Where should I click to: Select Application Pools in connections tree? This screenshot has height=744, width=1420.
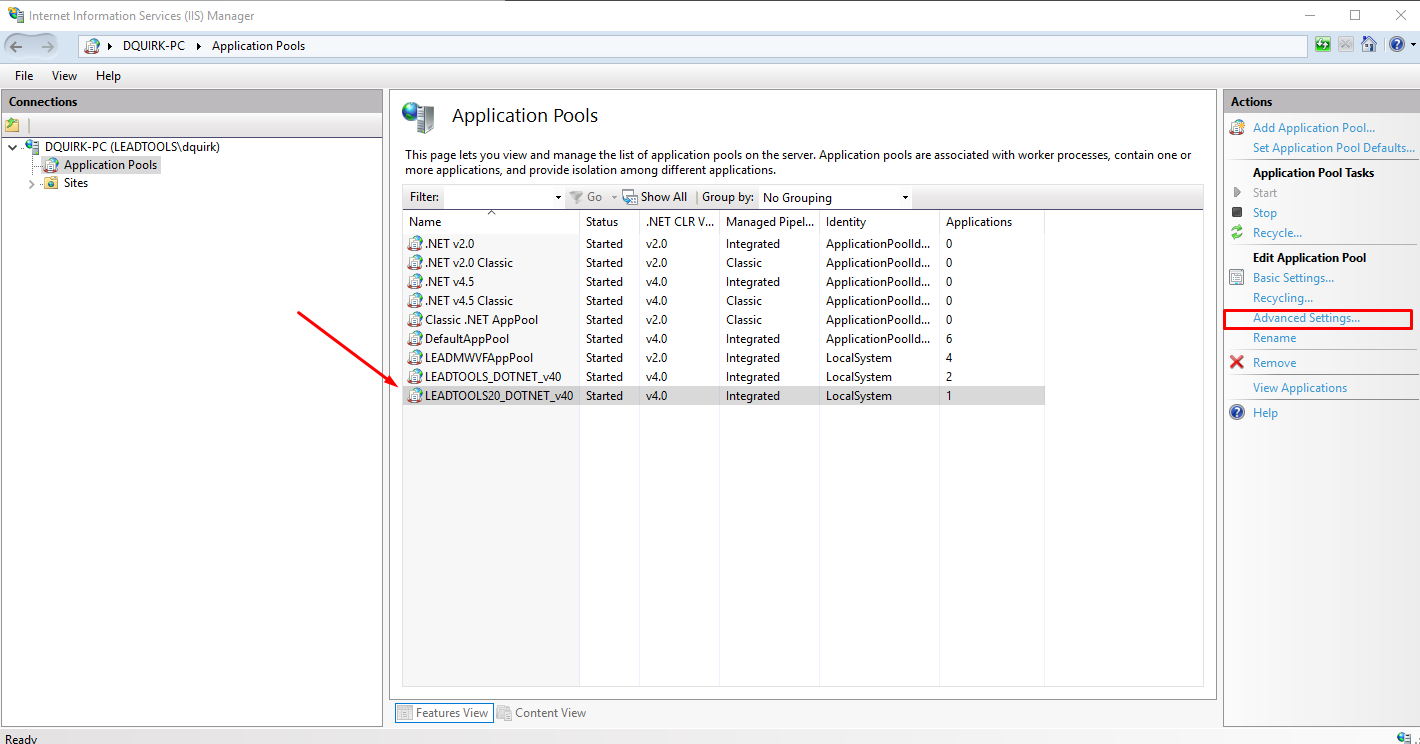(x=110, y=165)
